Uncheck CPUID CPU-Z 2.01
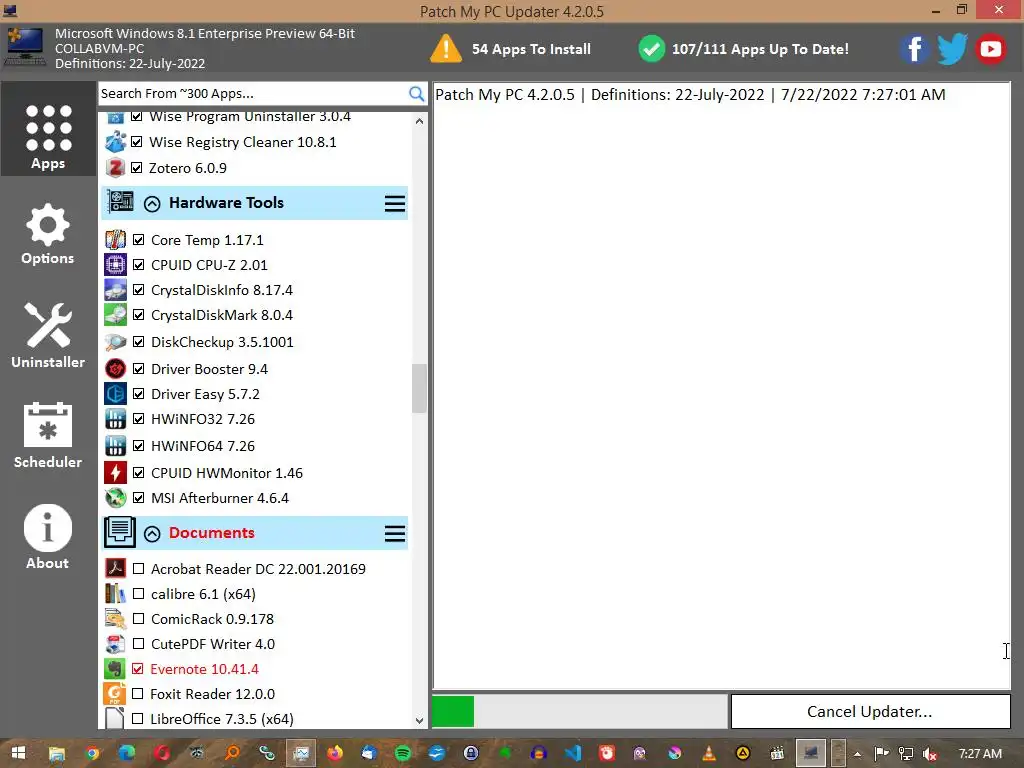The image size is (1024, 768). click(138, 264)
